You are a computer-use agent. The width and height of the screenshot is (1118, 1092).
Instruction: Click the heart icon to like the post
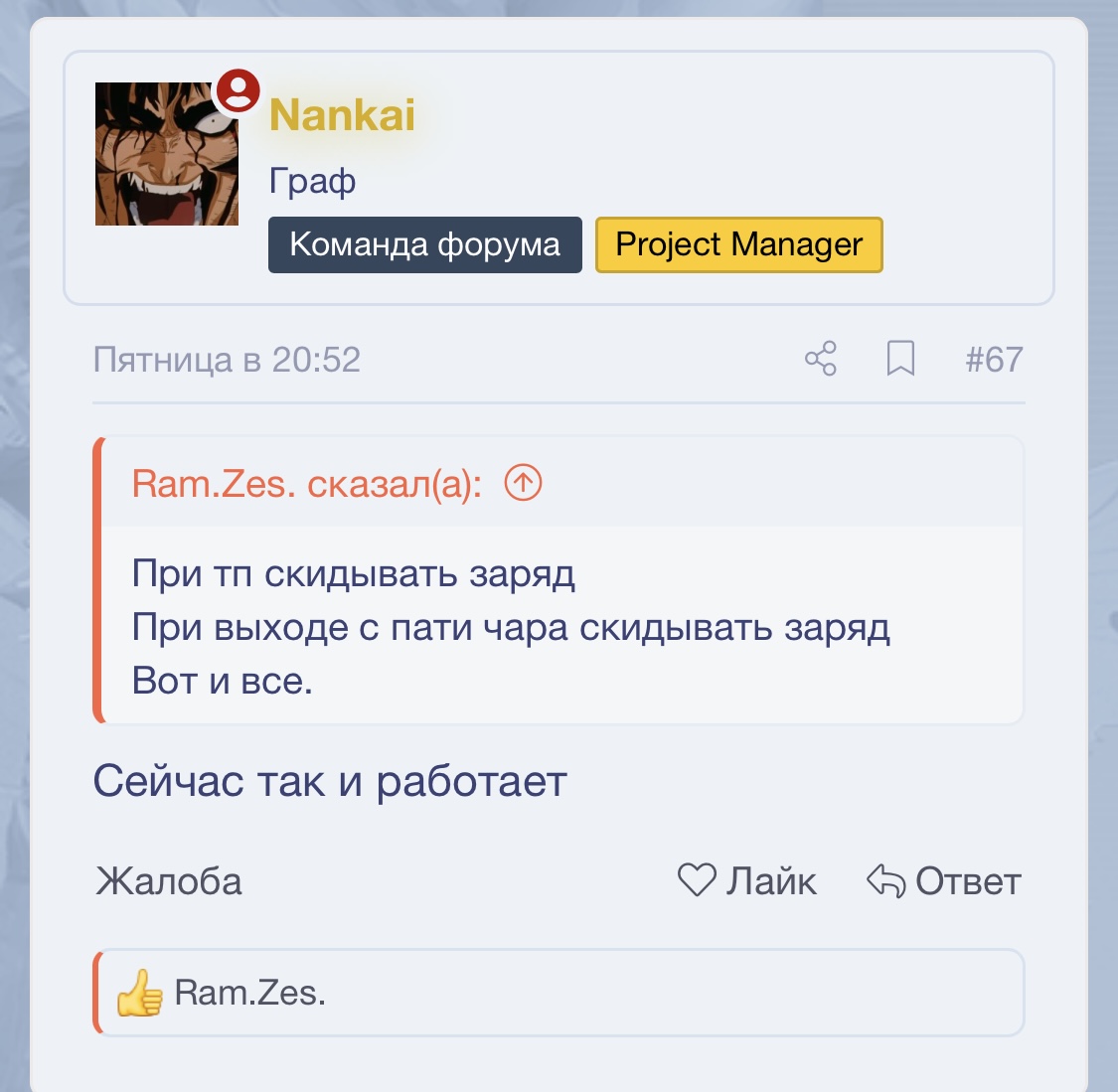(697, 879)
